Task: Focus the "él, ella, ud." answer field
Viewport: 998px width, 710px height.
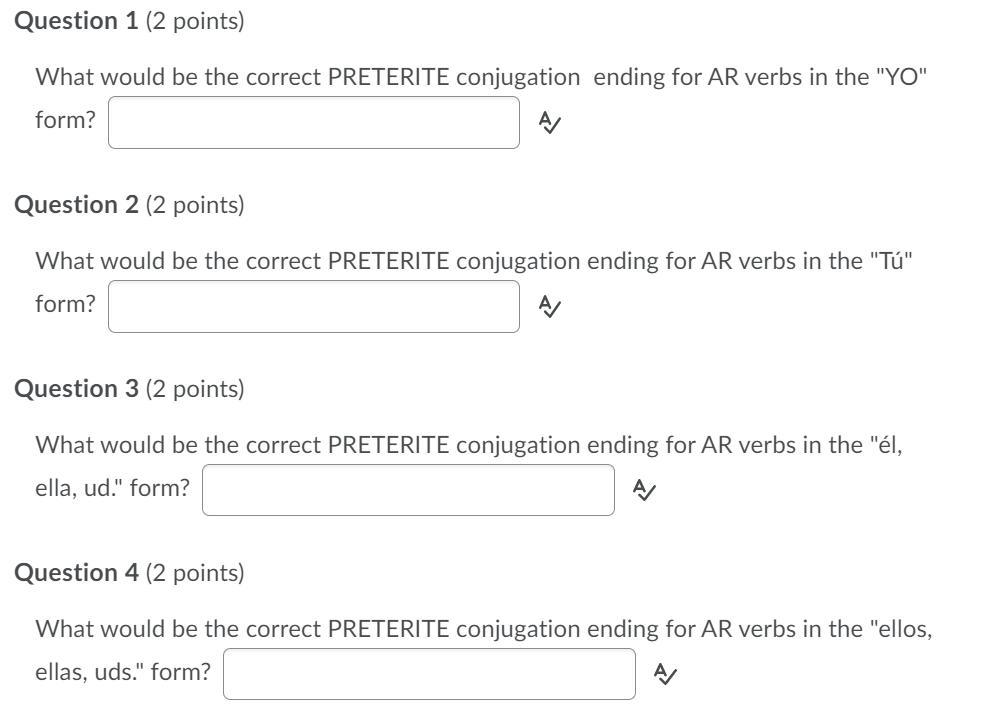Action: pos(408,490)
